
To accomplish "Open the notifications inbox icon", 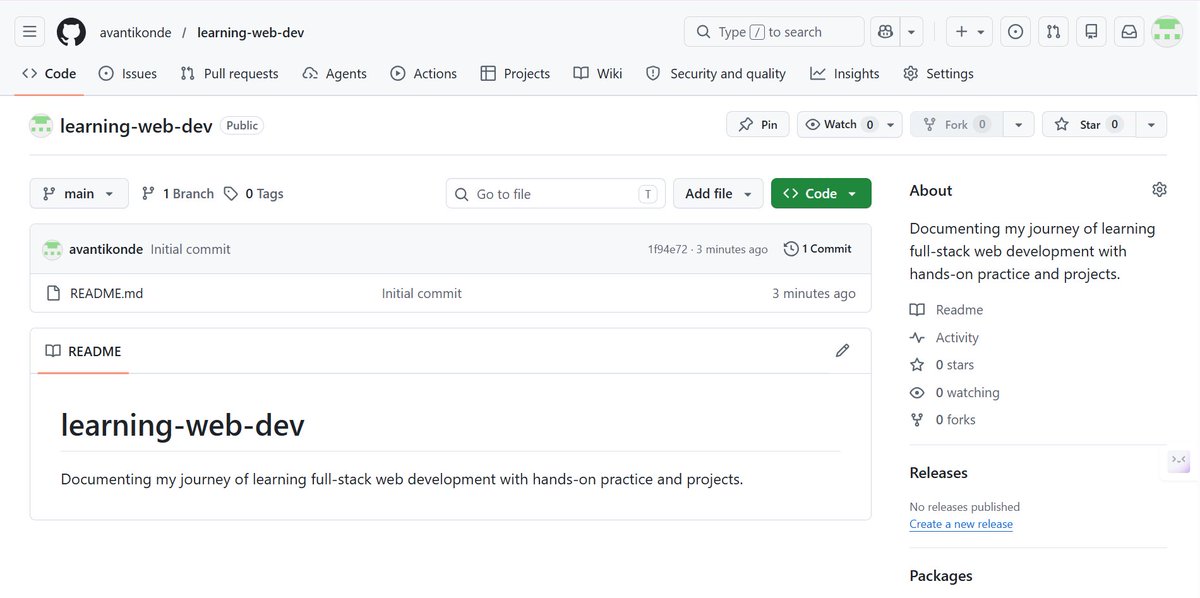I will click(x=1129, y=32).
